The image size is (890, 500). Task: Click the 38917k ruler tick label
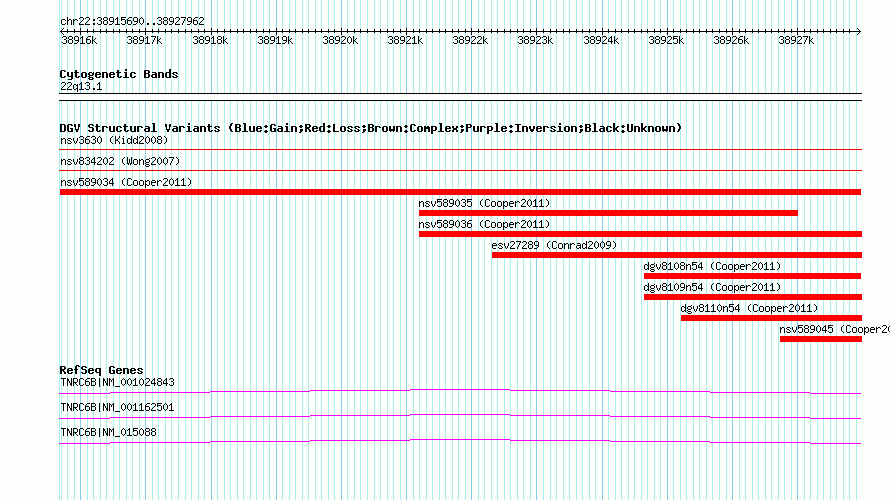click(x=144, y=40)
